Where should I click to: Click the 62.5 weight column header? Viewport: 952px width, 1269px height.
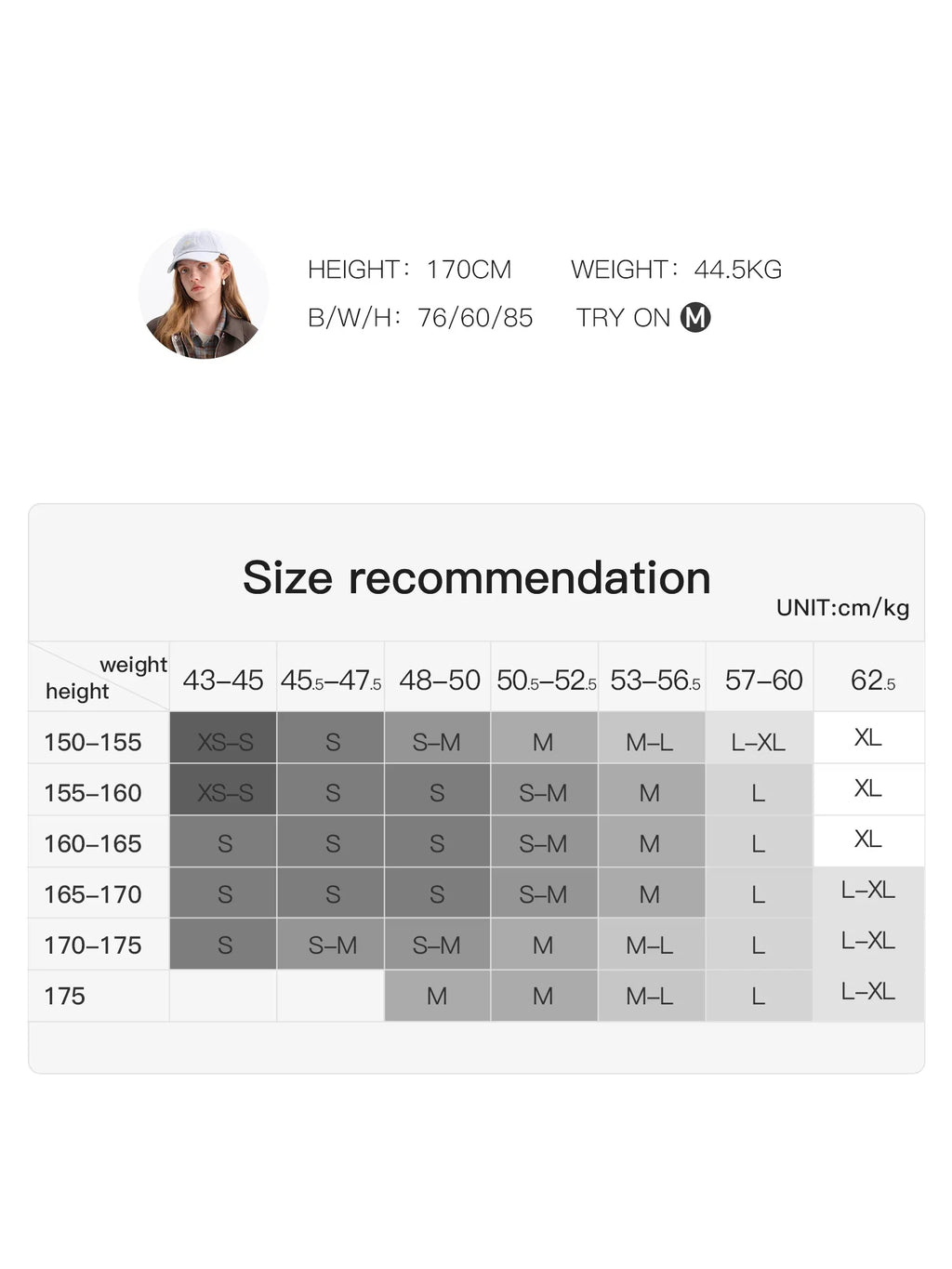[870, 681]
